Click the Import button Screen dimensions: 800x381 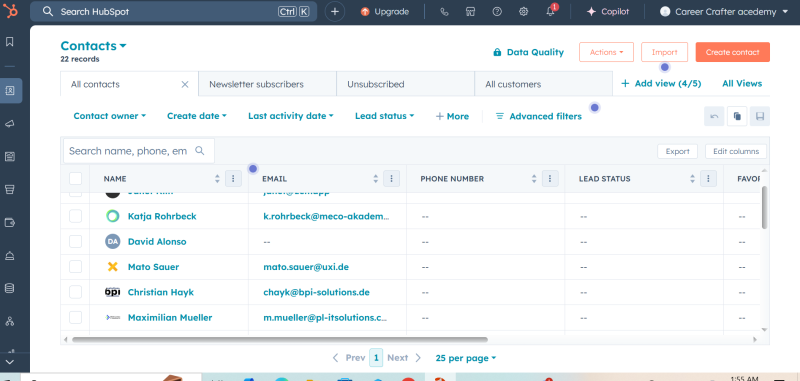[664, 52]
